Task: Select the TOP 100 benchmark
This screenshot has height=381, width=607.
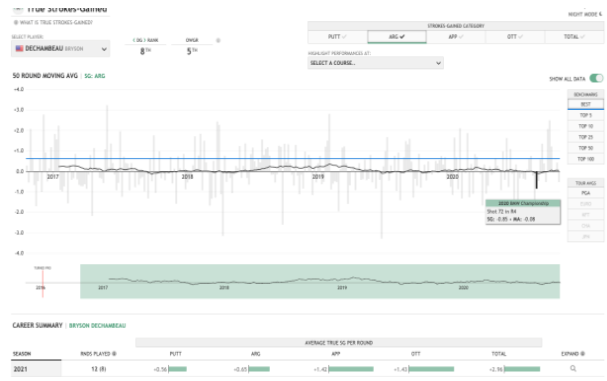Action: (585, 159)
